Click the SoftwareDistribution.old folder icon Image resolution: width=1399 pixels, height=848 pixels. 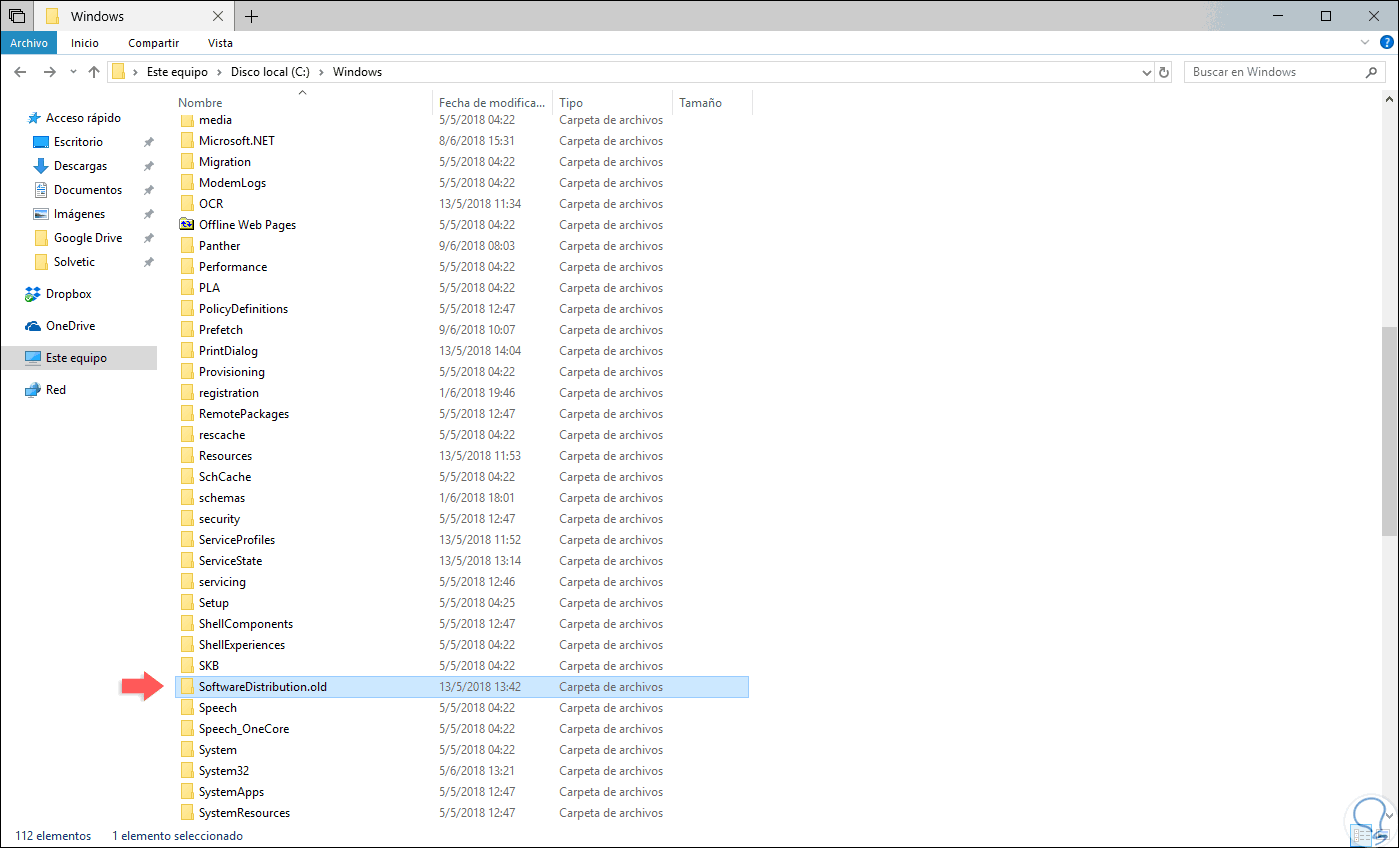click(x=186, y=687)
